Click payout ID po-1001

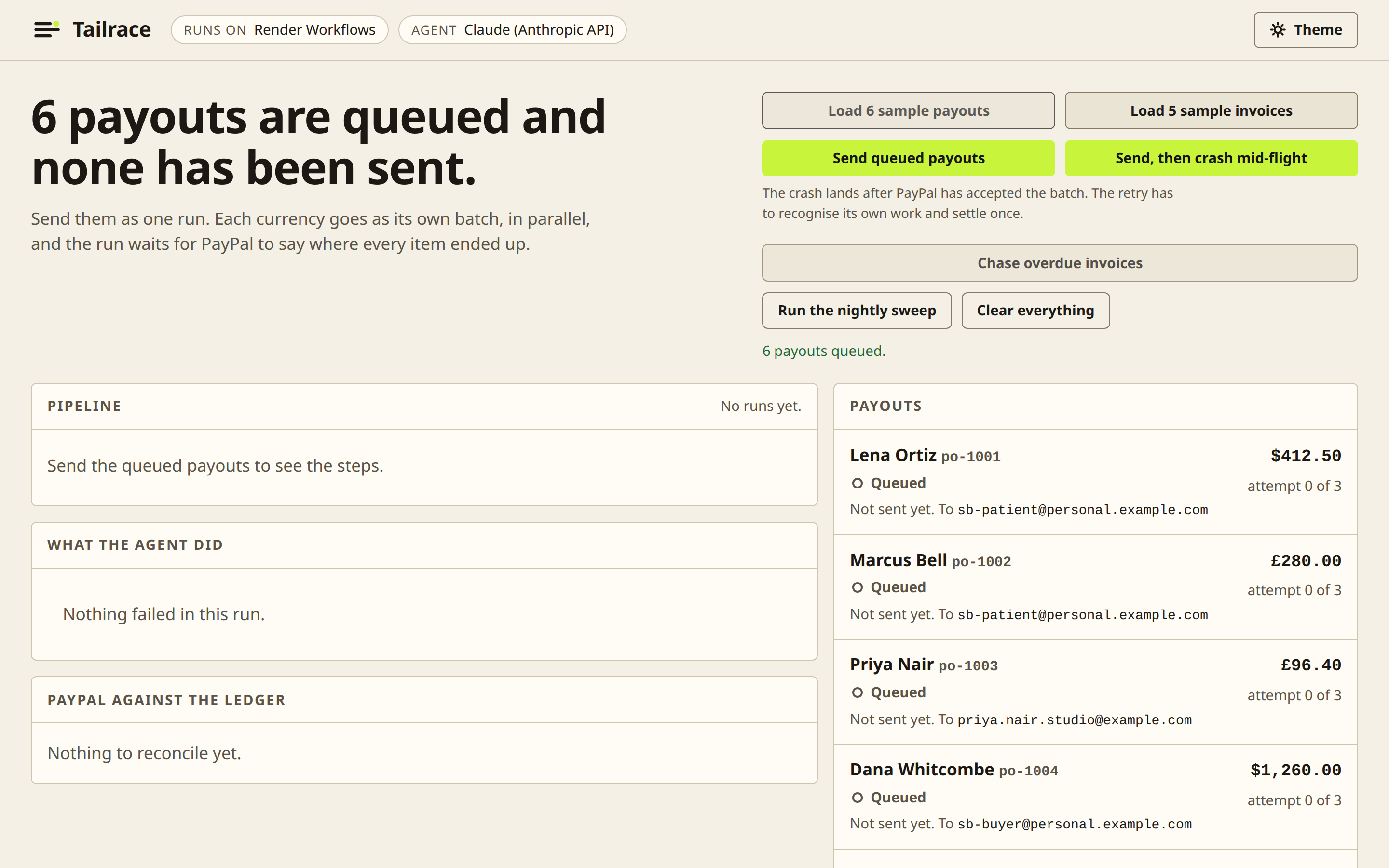click(970, 457)
